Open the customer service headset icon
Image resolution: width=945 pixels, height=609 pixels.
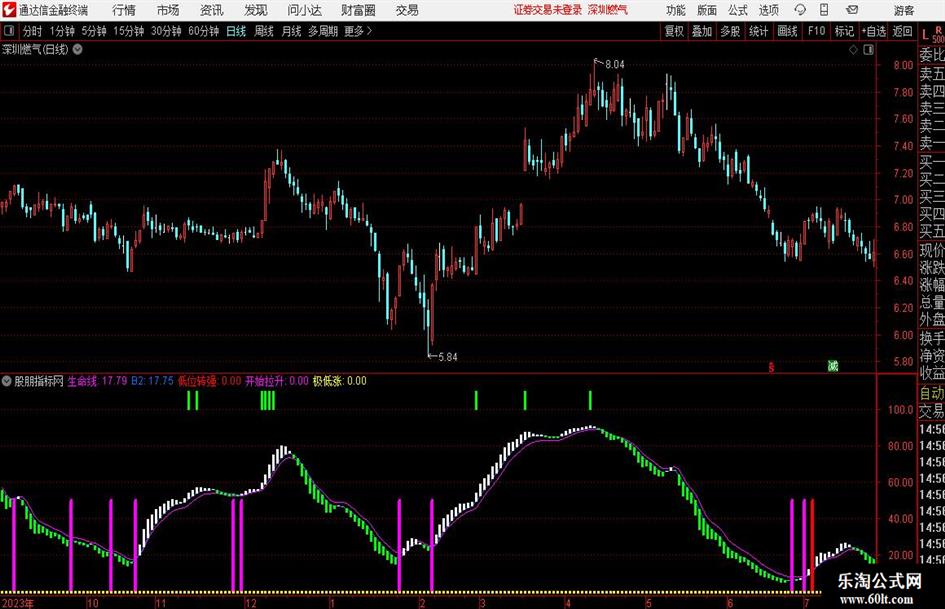pyautogui.click(x=800, y=10)
